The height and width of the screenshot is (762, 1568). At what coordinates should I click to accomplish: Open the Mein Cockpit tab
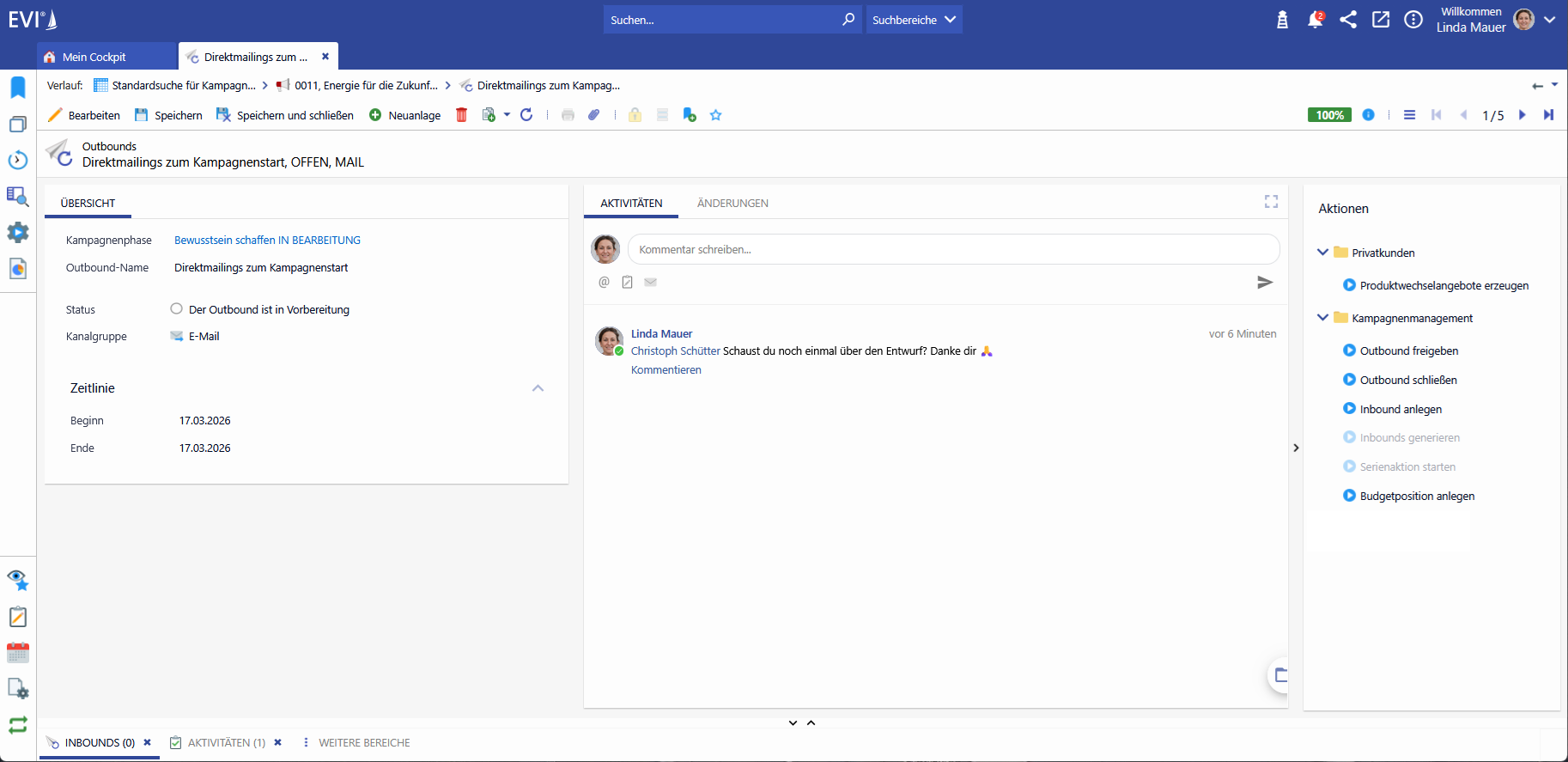click(94, 58)
